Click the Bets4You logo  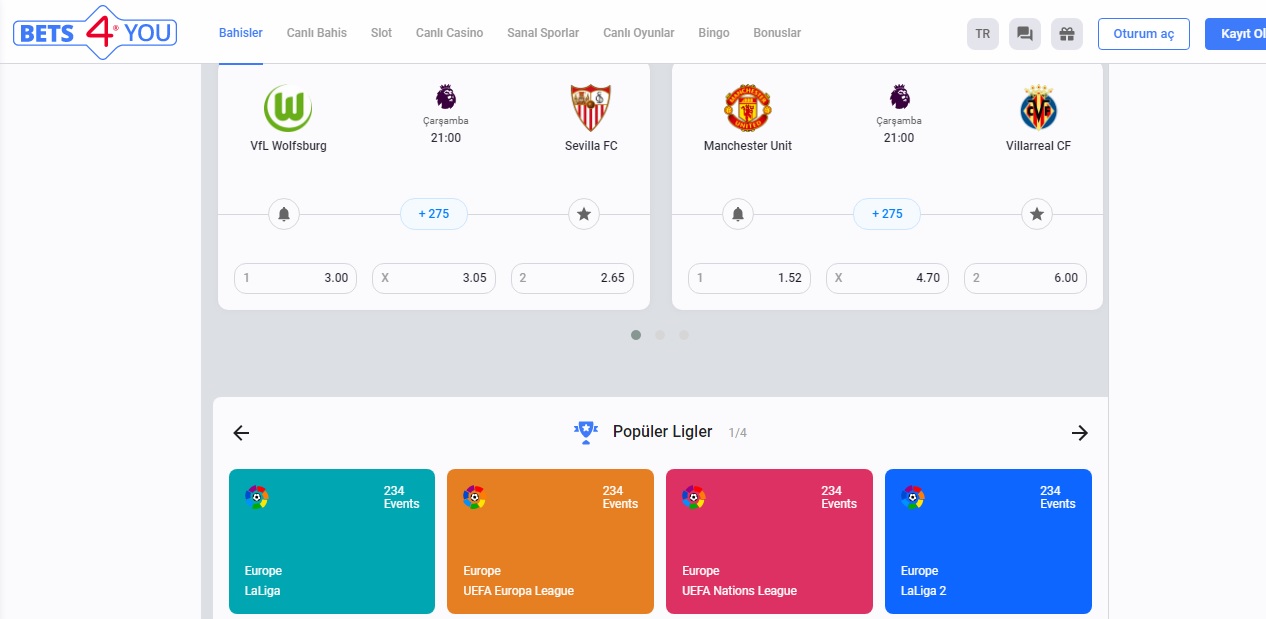[95, 33]
